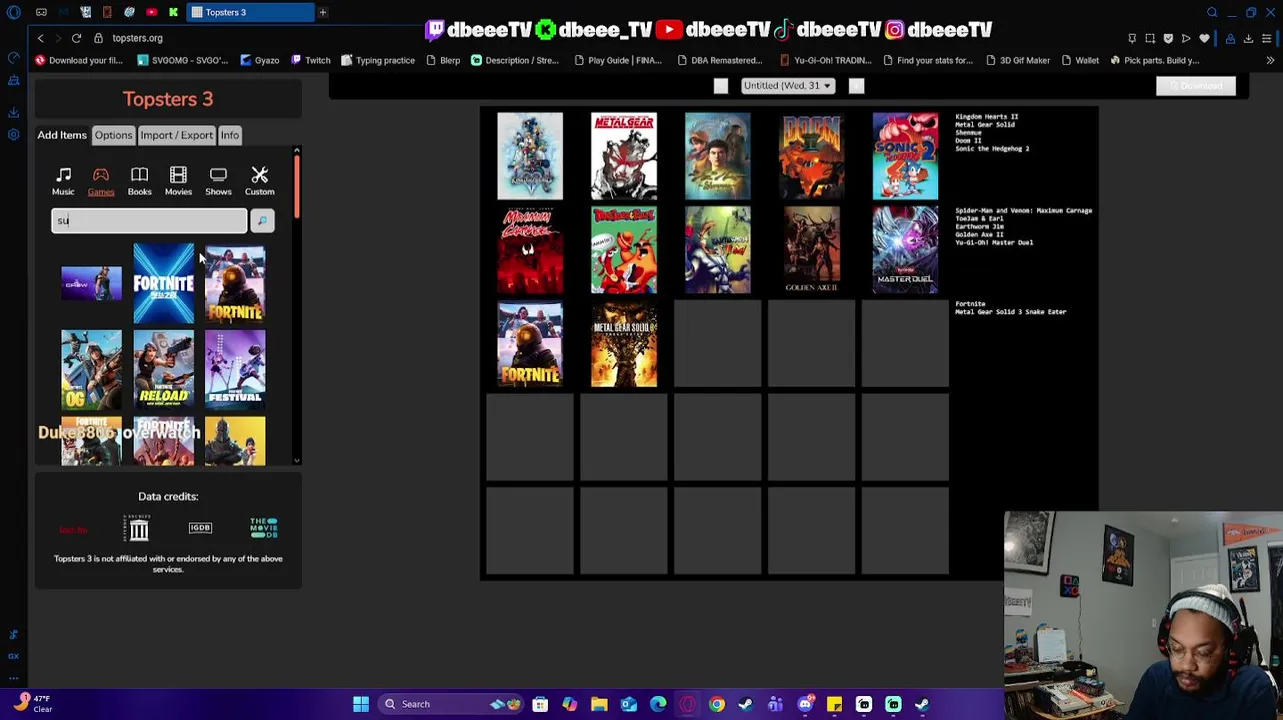This screenshot has height=720, width=1283.
Task: Open the Wallet bookmark
Action: pos(1080,60)
